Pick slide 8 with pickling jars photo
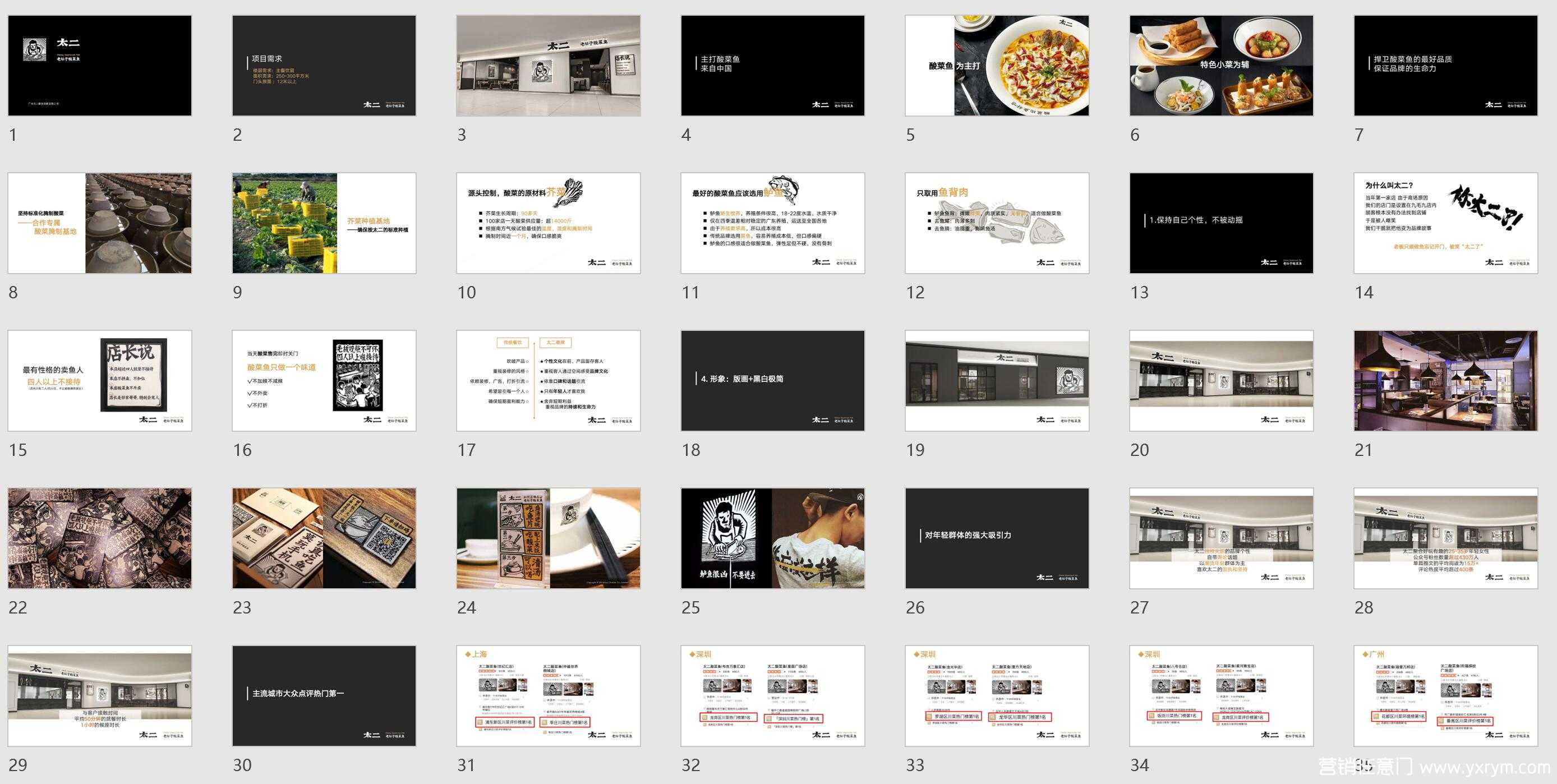 tap(100, 223)
